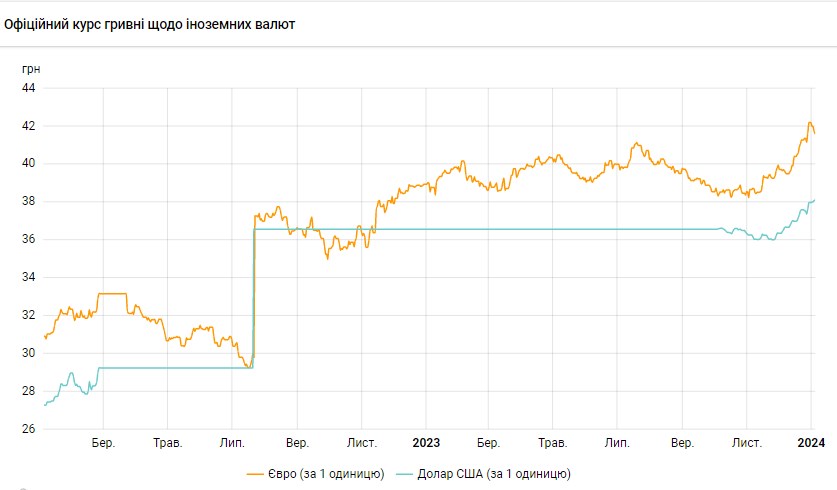The height and width of the screenshot is (490, 837).
Task: Click the dollar line end point near 2024
Action: coord(814,200)
